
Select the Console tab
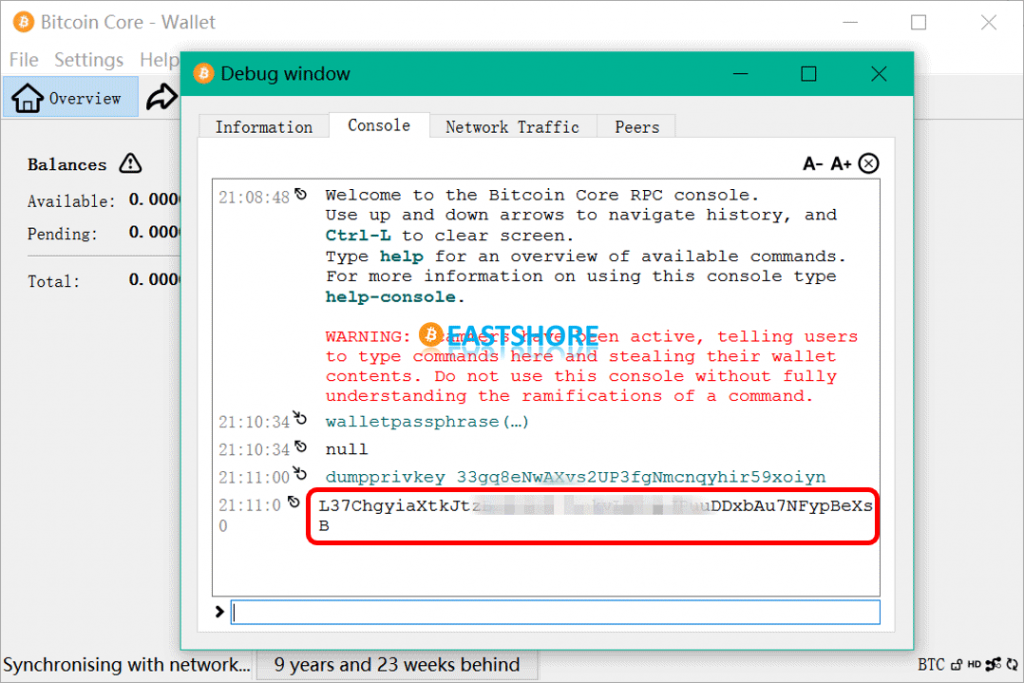[379, 125]
